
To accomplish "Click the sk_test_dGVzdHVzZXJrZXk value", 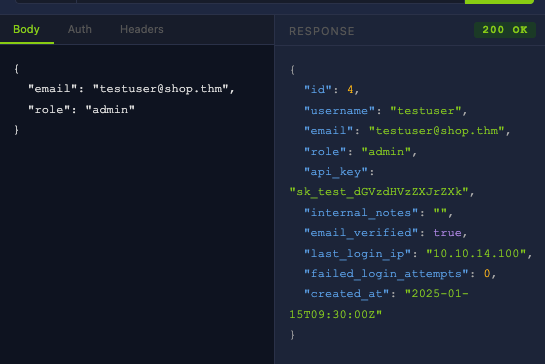I will click(379, 192).
